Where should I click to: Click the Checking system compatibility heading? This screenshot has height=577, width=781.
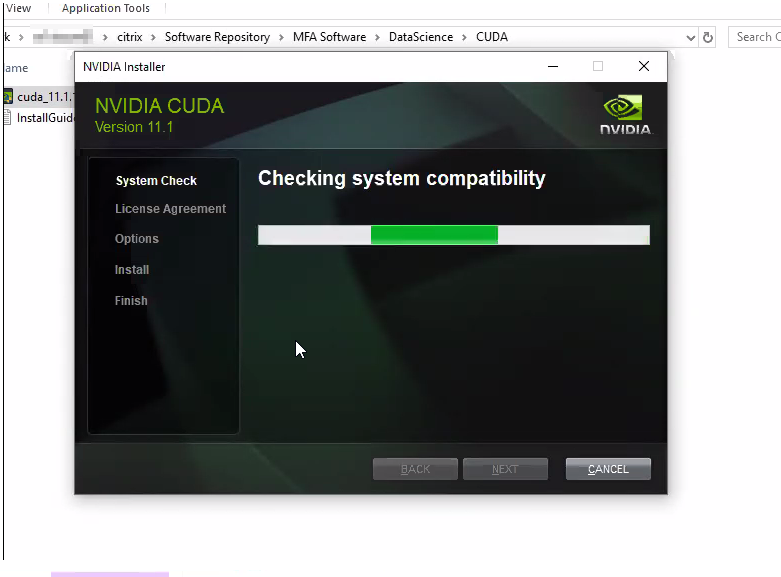tap(401, 178)
